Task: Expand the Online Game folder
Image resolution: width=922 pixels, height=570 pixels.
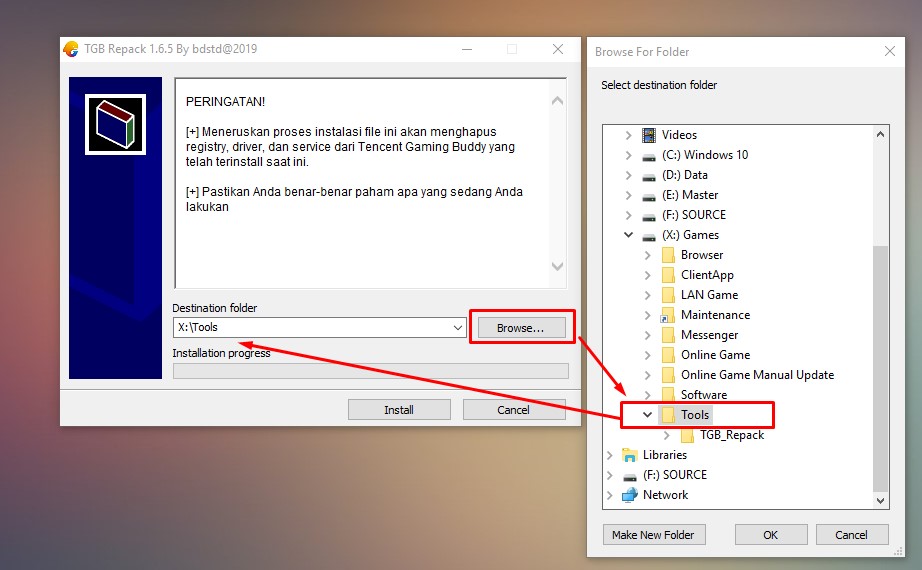Action: tap(647, 355)
